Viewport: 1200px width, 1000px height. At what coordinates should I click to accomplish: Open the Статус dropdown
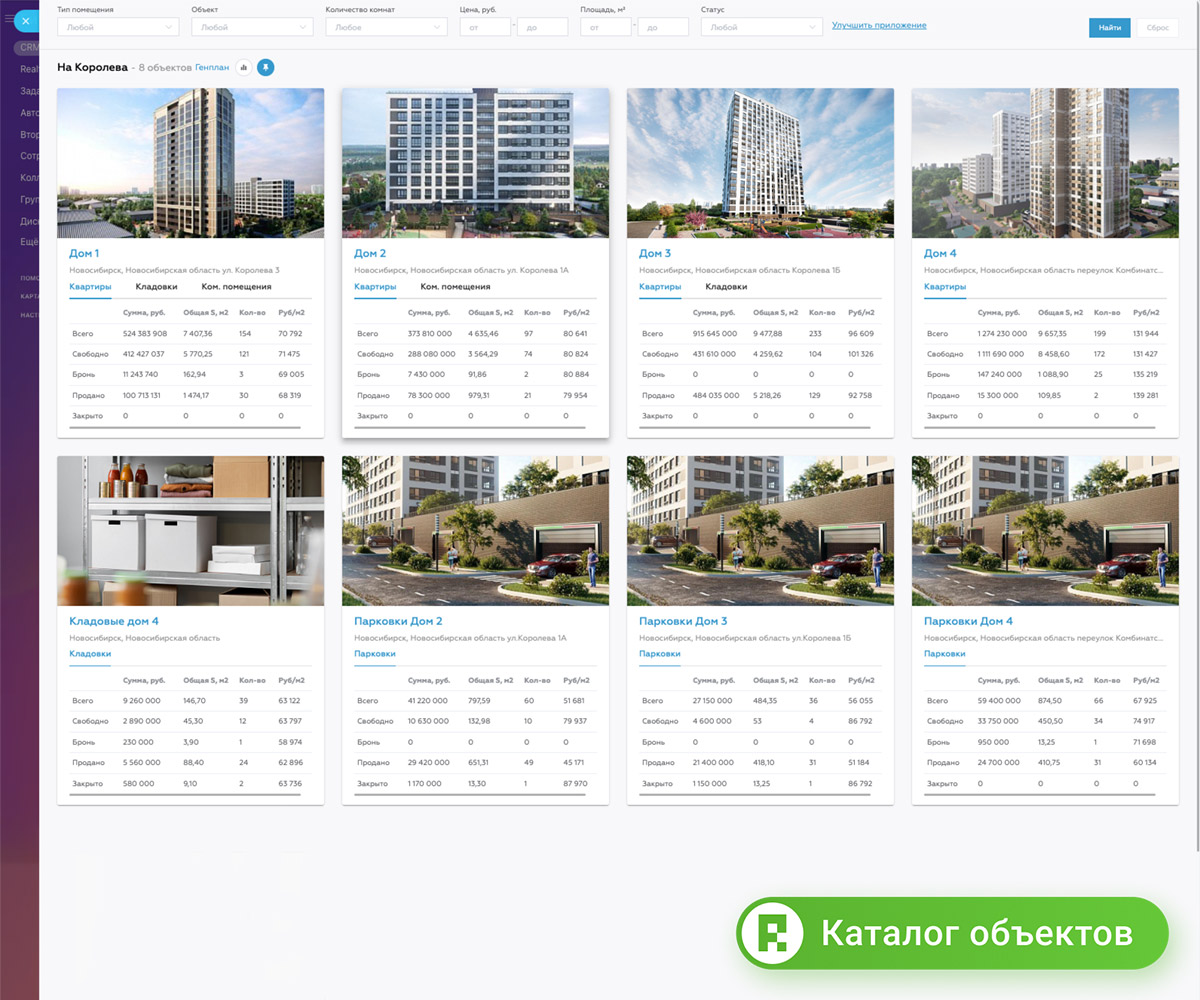(762, 28)
